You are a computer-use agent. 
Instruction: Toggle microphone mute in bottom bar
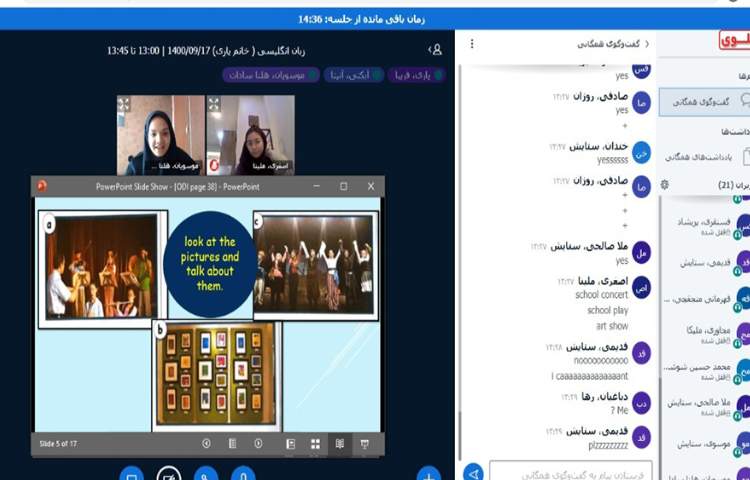tap(244, 474)
